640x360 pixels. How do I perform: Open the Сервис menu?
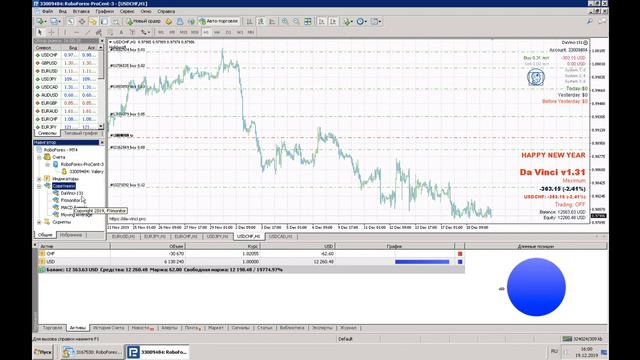tap(127, 11)
